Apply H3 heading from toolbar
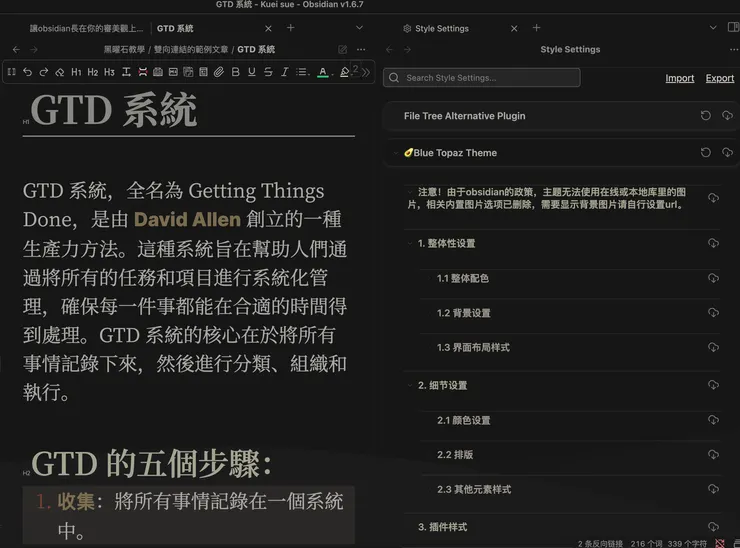This screenshot has height=548, width=740. (109, 72)
